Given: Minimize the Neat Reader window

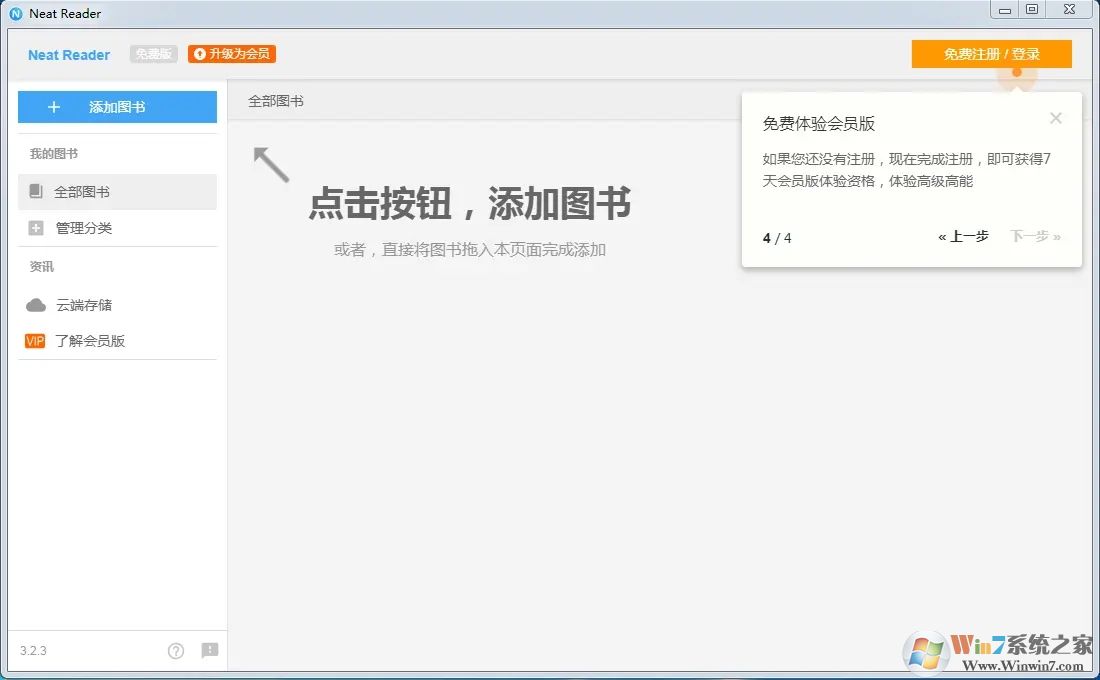Looking at the screenshot, I should click(1005, 10).
